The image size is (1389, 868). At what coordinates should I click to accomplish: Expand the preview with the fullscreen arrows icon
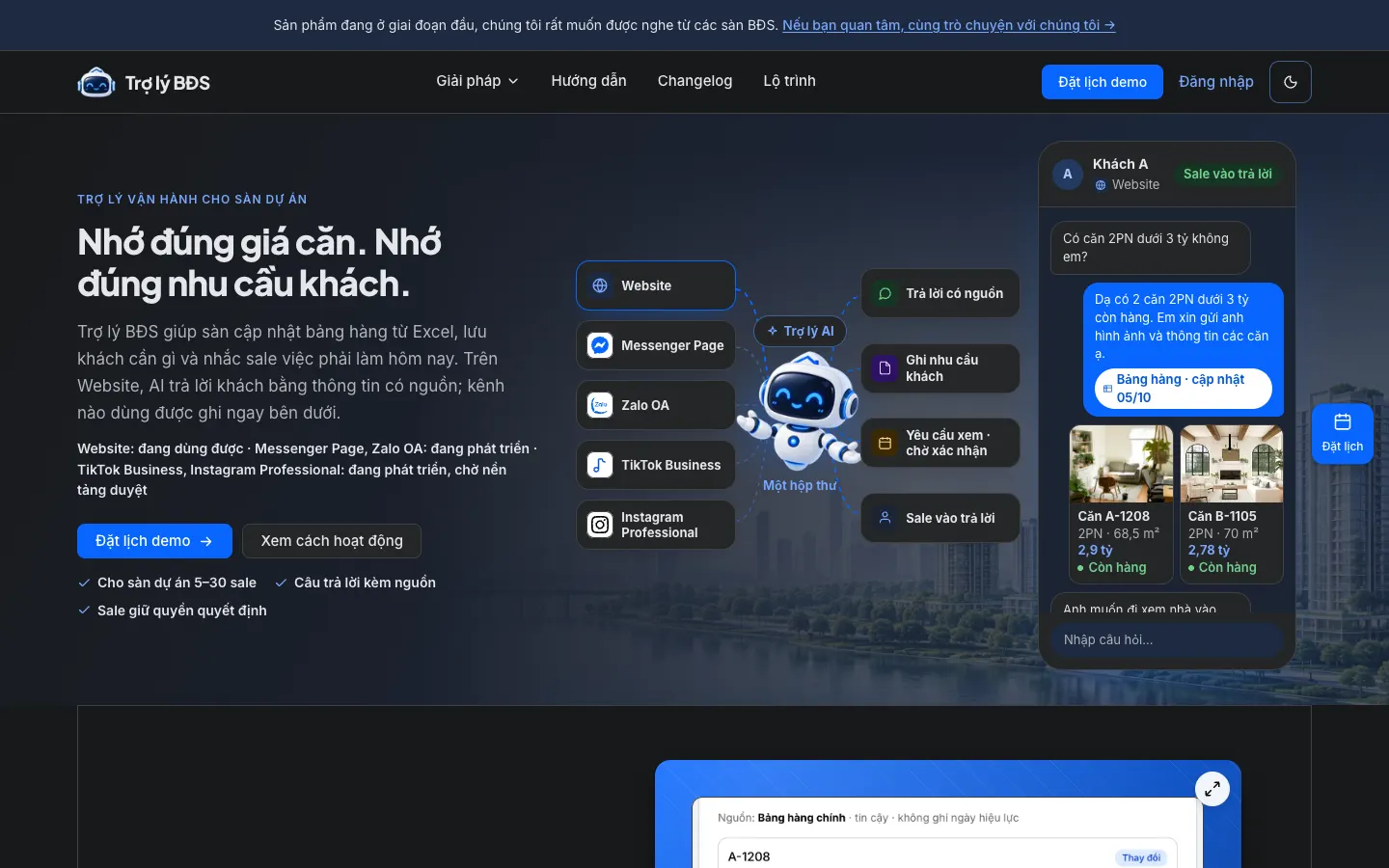coord(1212,789)
